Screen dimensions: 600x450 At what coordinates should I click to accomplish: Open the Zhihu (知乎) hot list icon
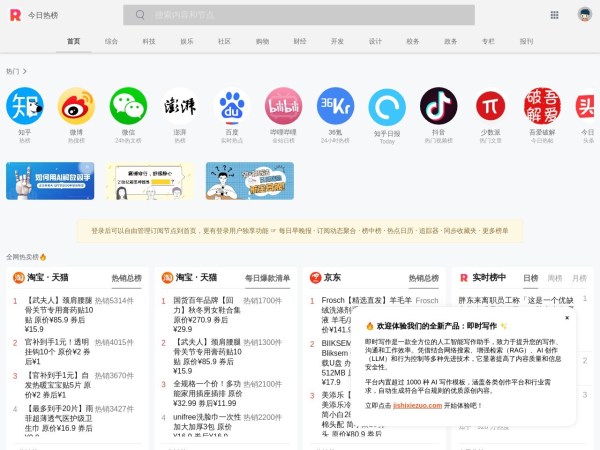[24, 106]
